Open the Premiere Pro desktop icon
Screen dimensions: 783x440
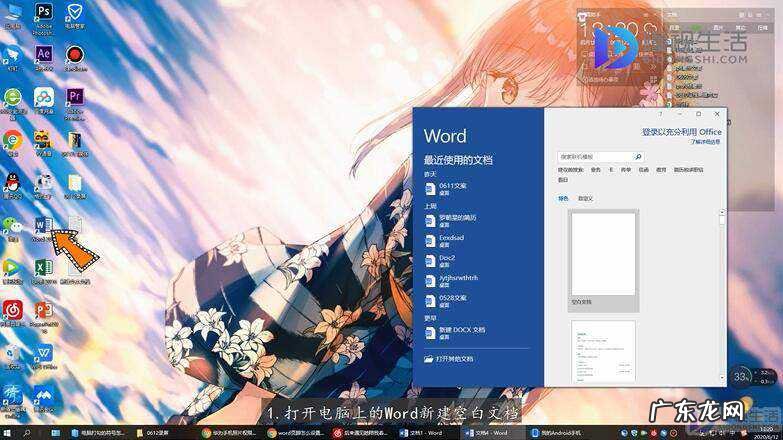75,97
